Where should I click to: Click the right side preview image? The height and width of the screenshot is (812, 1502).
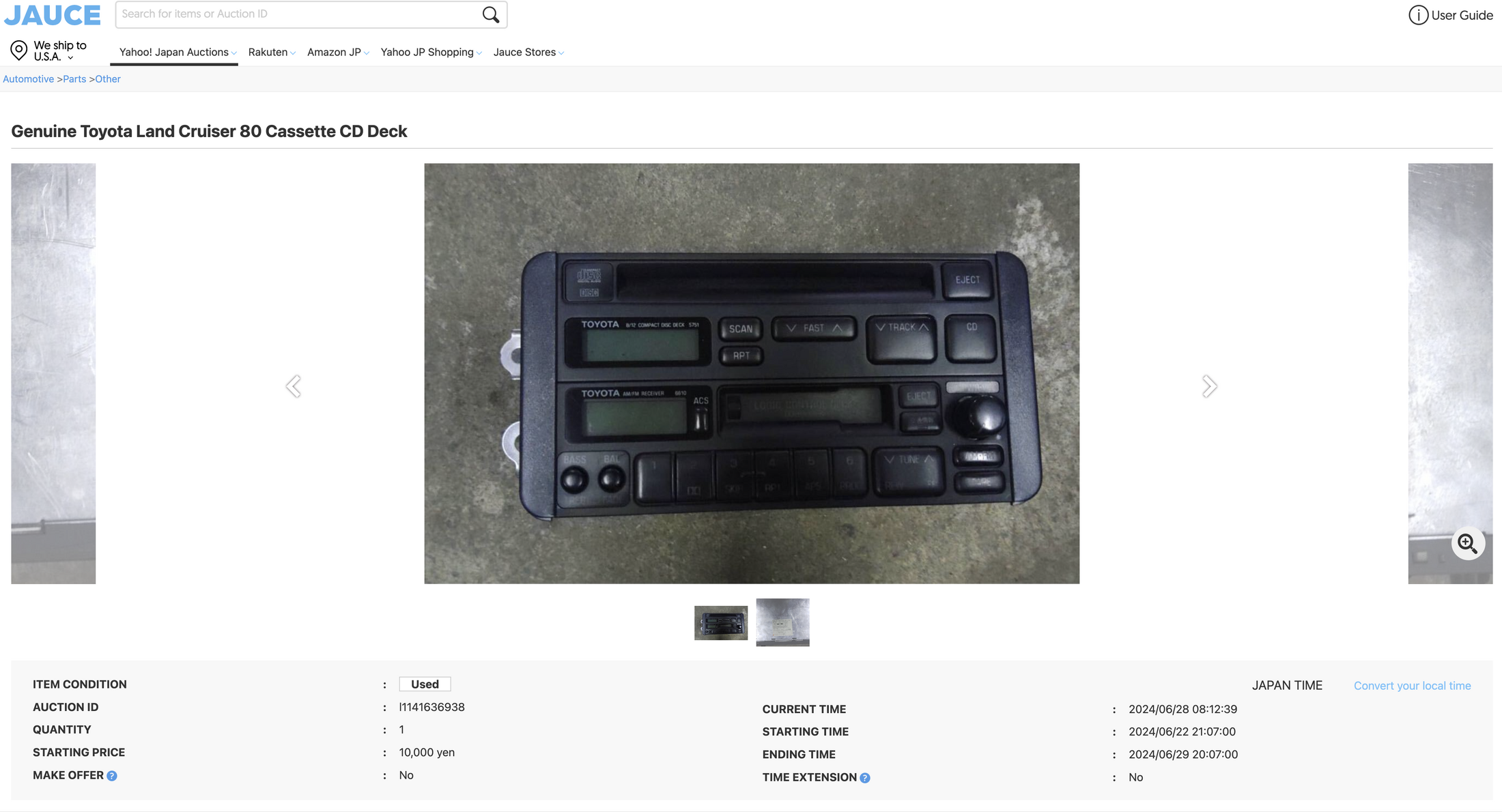pyautogui.click(x=1450, y=373)
